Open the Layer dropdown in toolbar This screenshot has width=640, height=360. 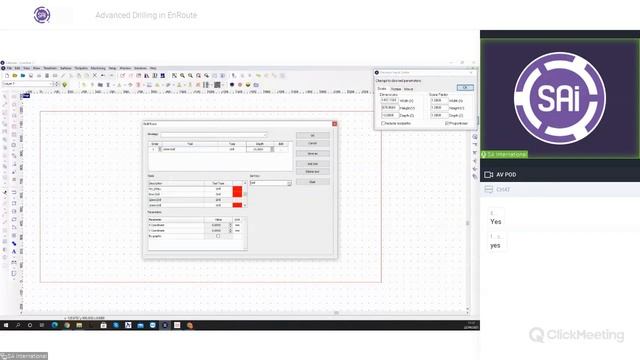pos(29,84)
